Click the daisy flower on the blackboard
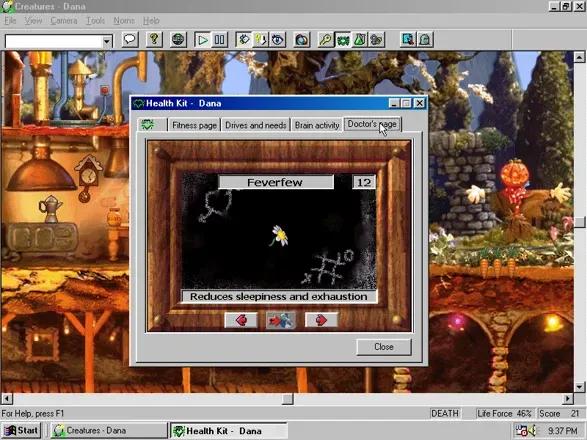The height and width of the screenshot is (440, 587). [x=279, y=236]
